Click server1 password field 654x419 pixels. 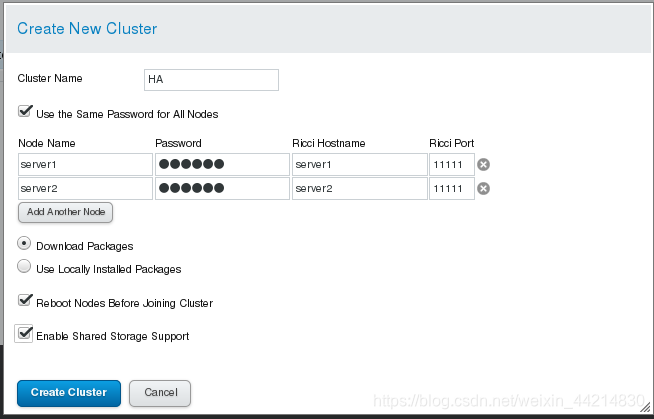click(x=222, y=165)
